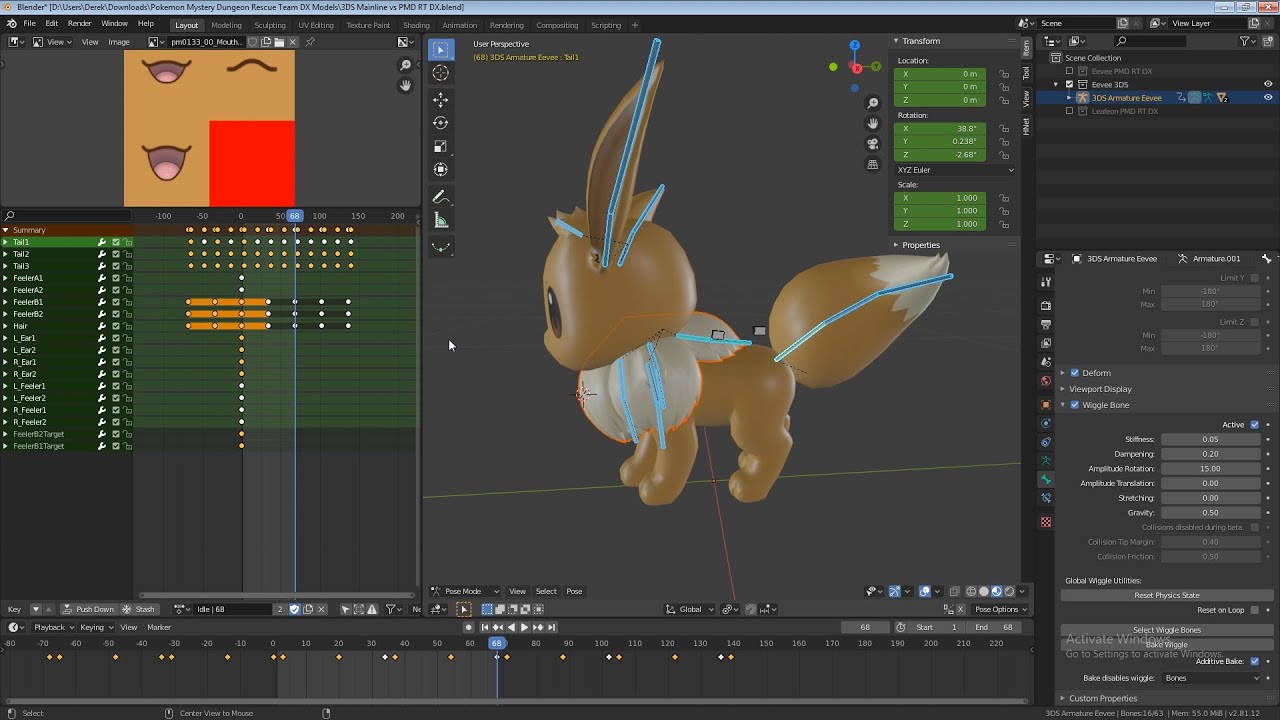Screen dimensions: 1280x720
Task: Open the Pose Mode dropdown
Action: (x=465, y=591)
